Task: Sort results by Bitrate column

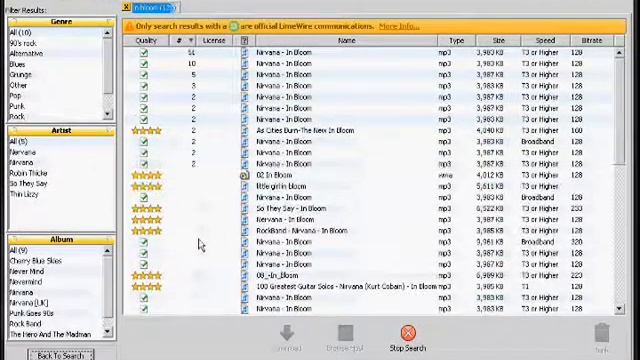Action: (x=592, y=40)
